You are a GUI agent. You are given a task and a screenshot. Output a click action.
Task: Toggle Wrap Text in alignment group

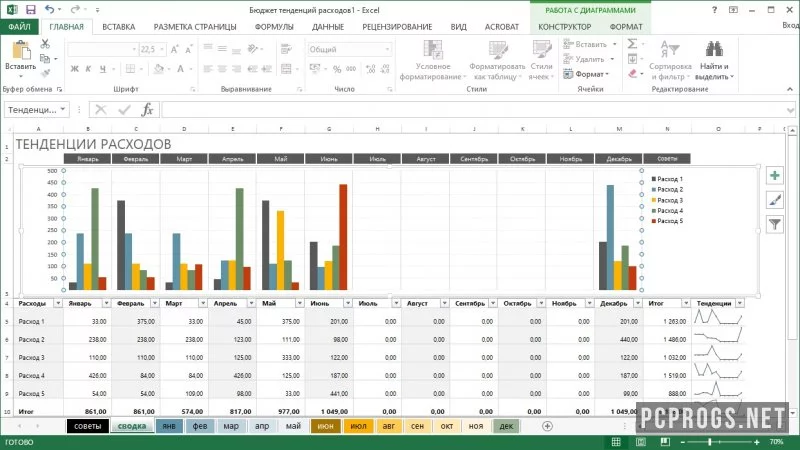pyautogui.click(x=286, y=49)
